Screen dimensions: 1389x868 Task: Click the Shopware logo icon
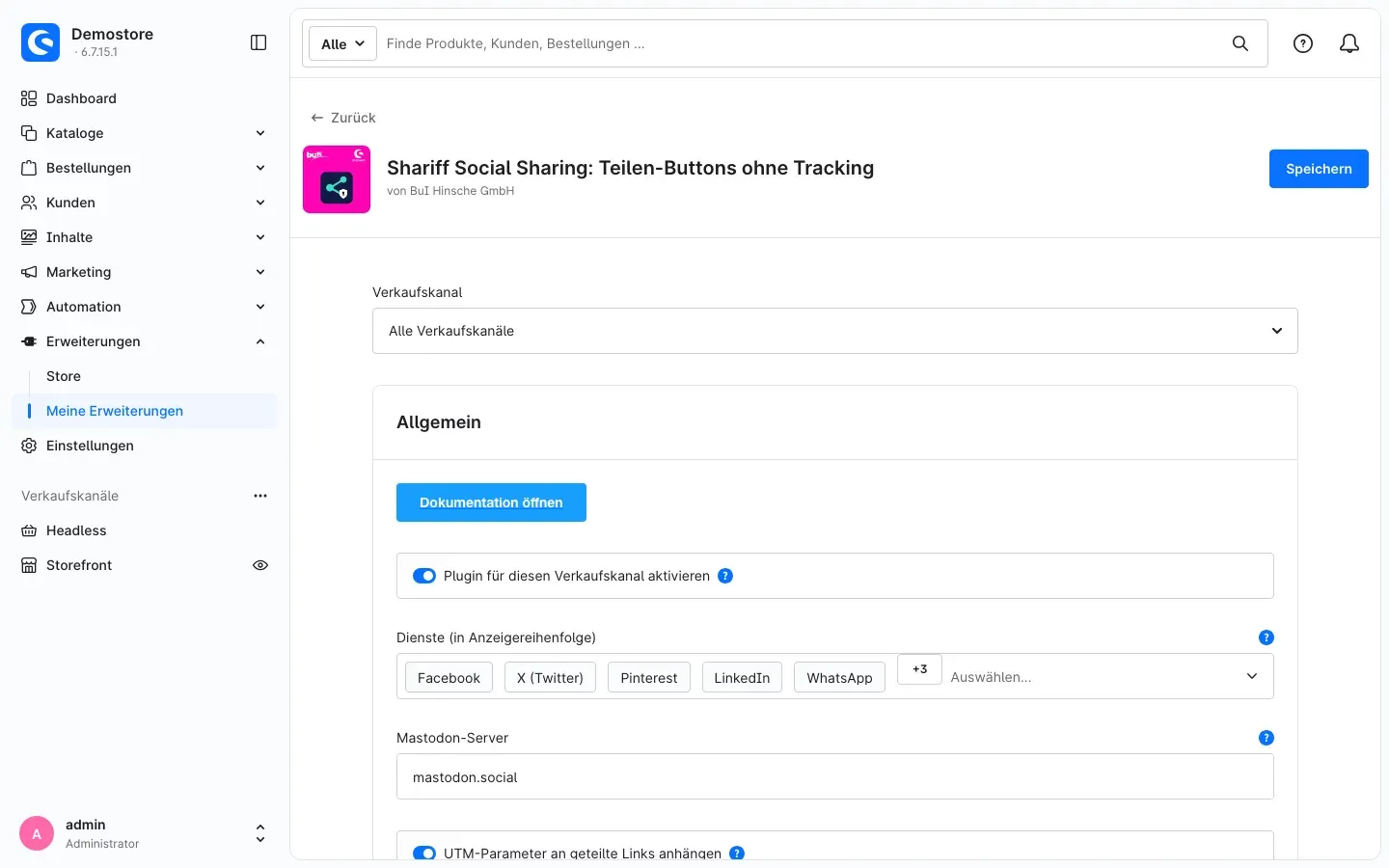pos(41,42)
